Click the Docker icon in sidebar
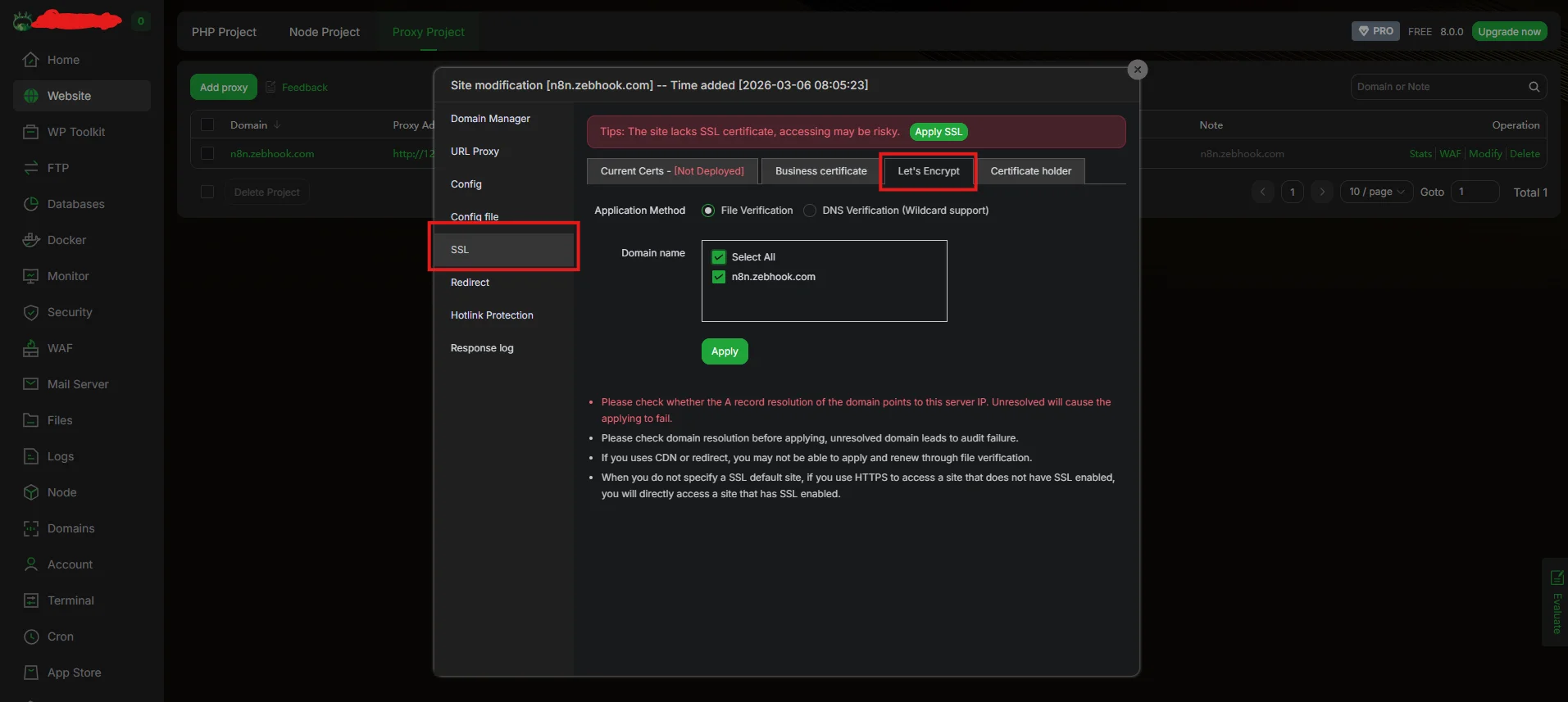 point(31,240)
